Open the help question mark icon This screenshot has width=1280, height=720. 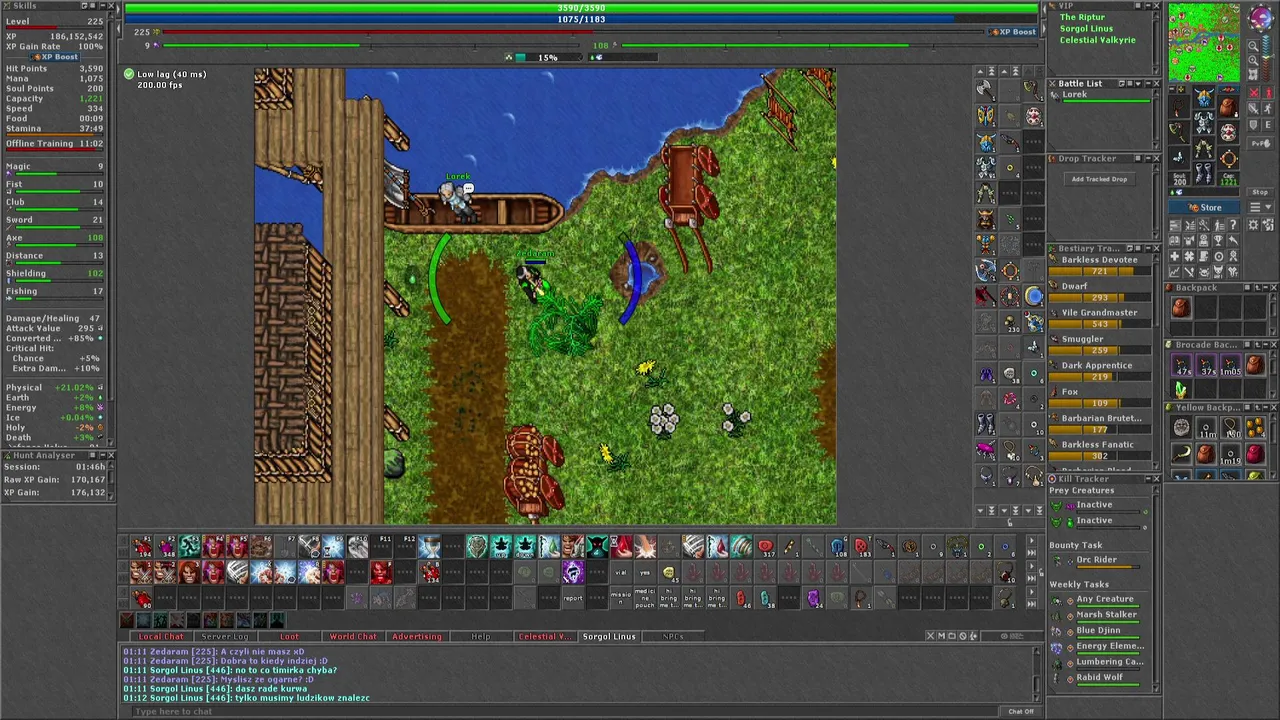[1232, 224]
